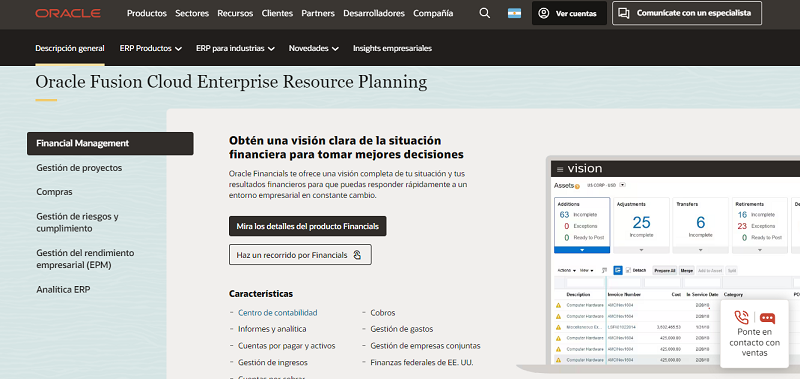Click the phone call icon in sales widget
Image resolution: width=800 pixels, height=379 pixels.
(741, 318)
